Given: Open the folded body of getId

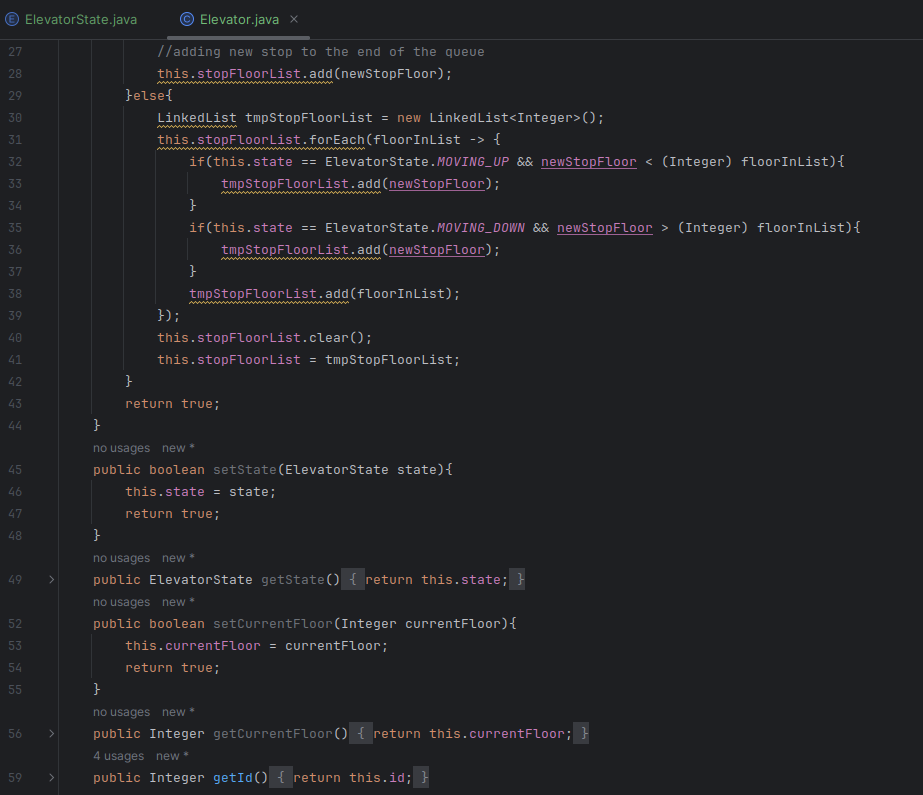Looking at the screenshot, I should click(x=281, y=778).
